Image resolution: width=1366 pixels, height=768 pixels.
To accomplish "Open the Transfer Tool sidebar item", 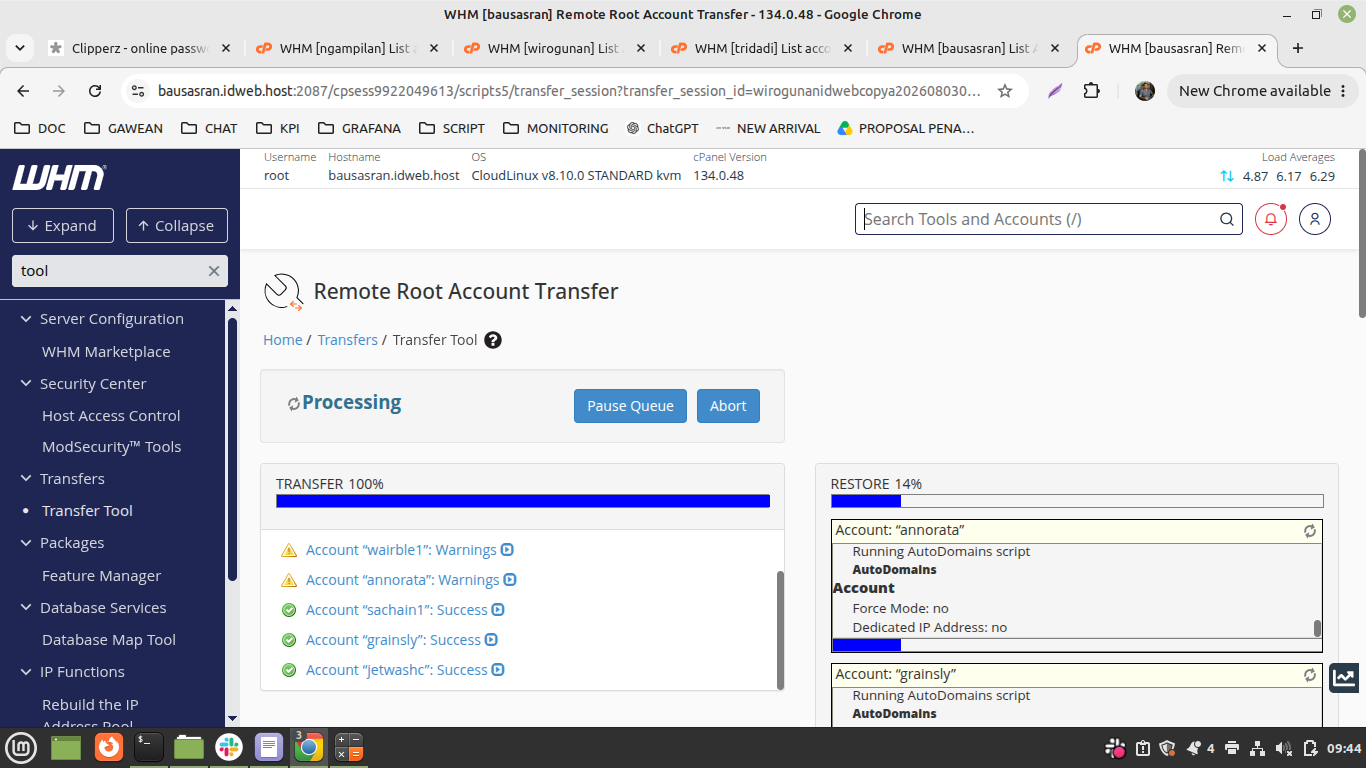I will pyautogui.click(x=87, y=511).
